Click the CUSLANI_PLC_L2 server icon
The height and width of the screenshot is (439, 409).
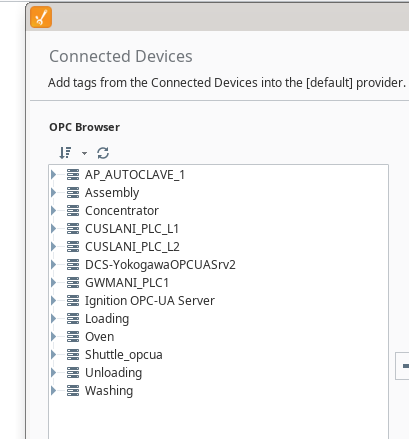point(73,246)
